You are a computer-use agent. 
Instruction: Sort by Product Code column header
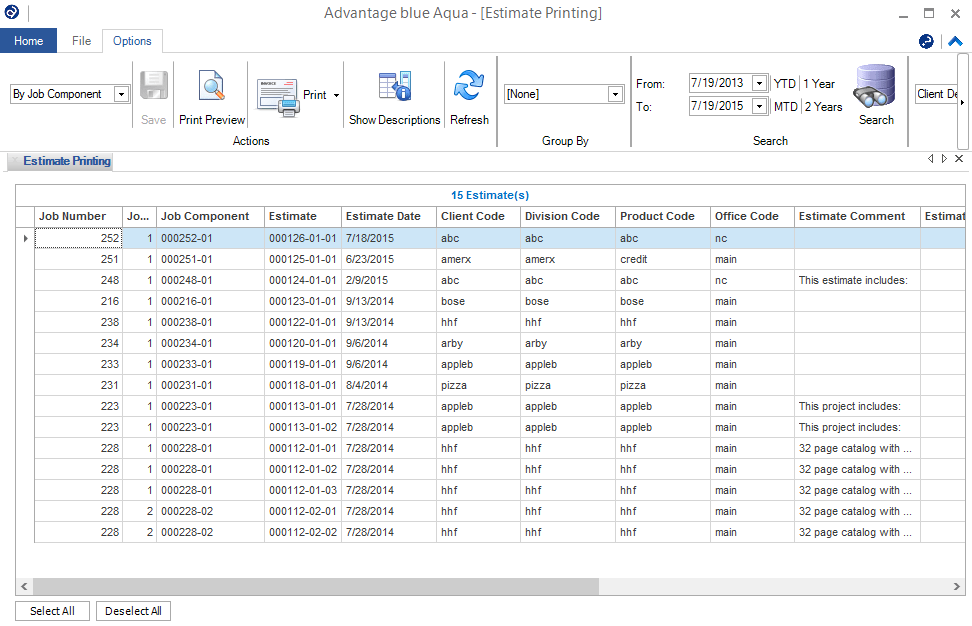pyautogui.click(x=663, y=216)
